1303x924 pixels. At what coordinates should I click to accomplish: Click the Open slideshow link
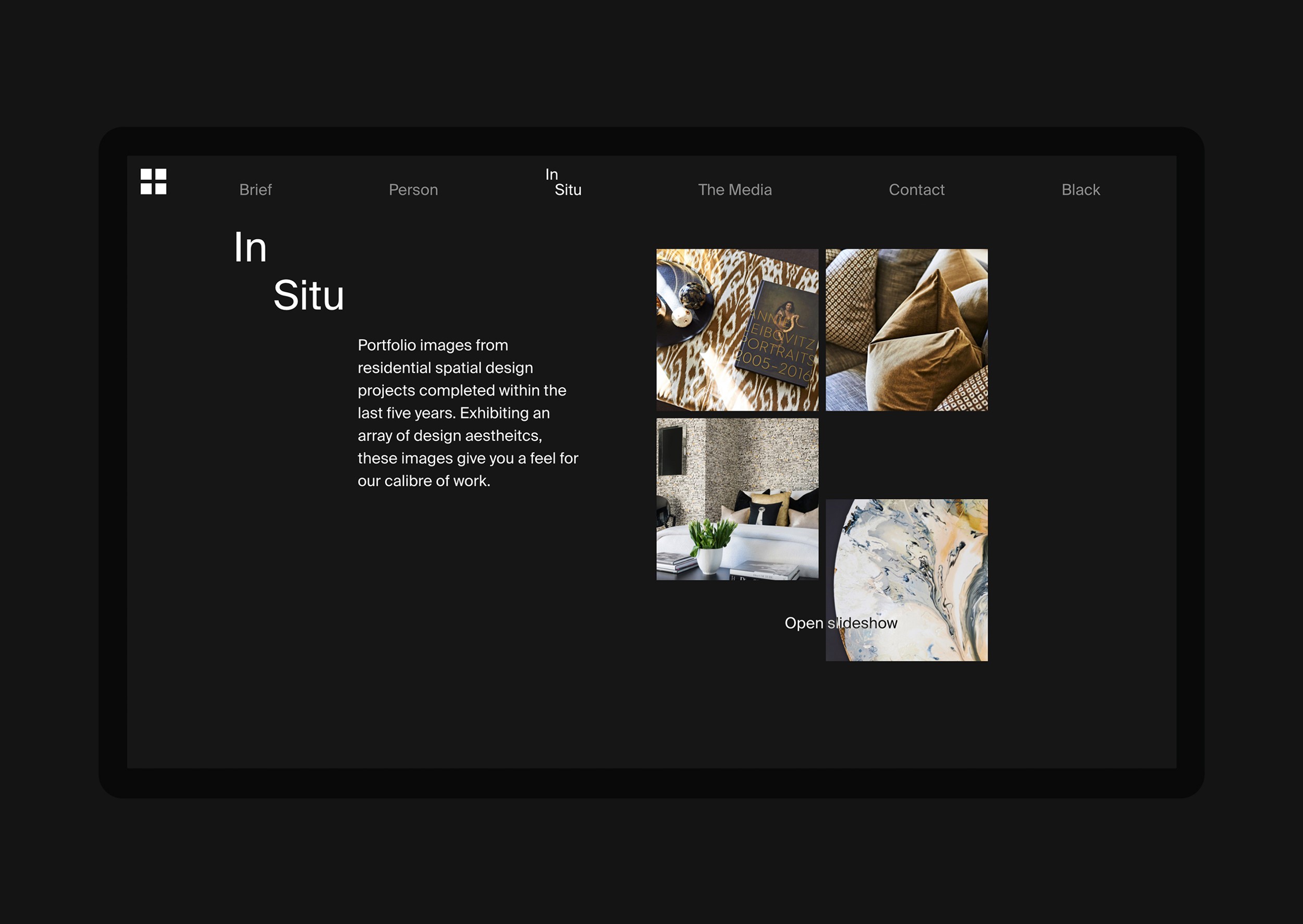(840, 623)
